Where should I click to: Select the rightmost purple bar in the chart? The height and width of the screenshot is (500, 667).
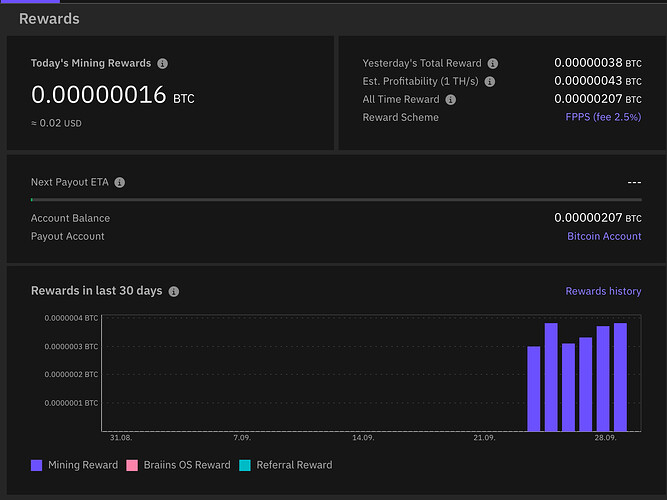tap(620, 377)
